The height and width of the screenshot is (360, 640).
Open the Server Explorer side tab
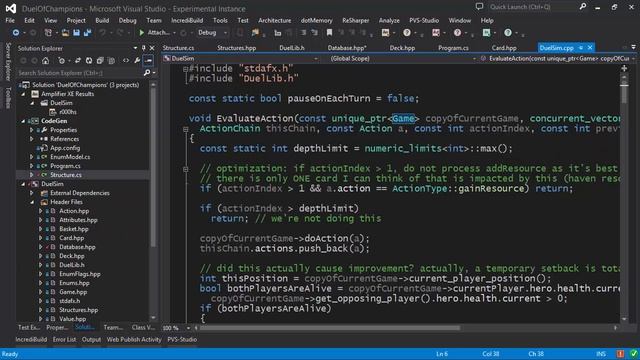[8, 61]
